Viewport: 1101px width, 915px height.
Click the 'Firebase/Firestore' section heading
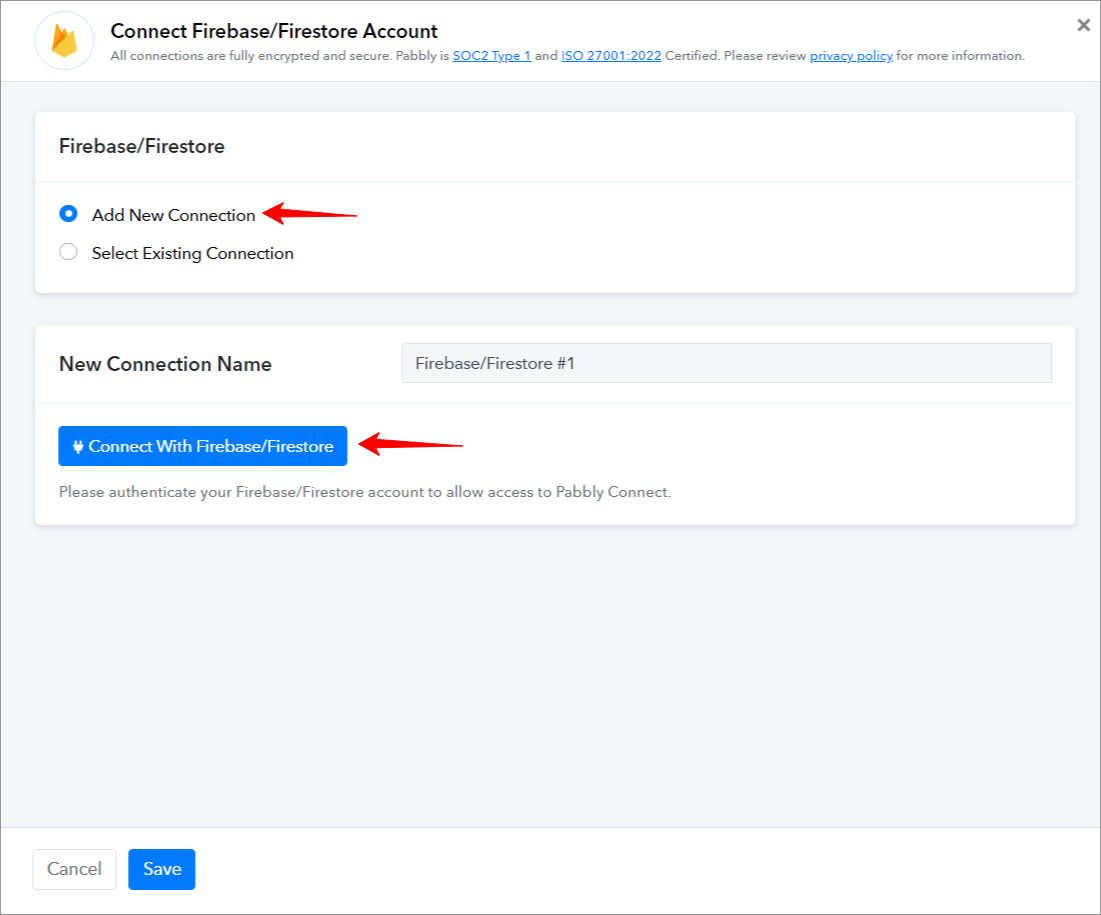click(142, 146)
